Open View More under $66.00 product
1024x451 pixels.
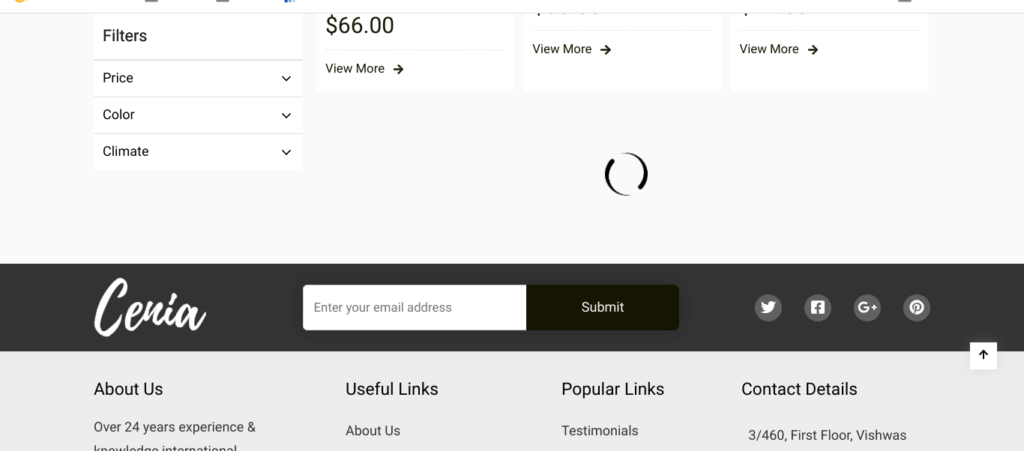pyautogui.click(x=355, y=69)
